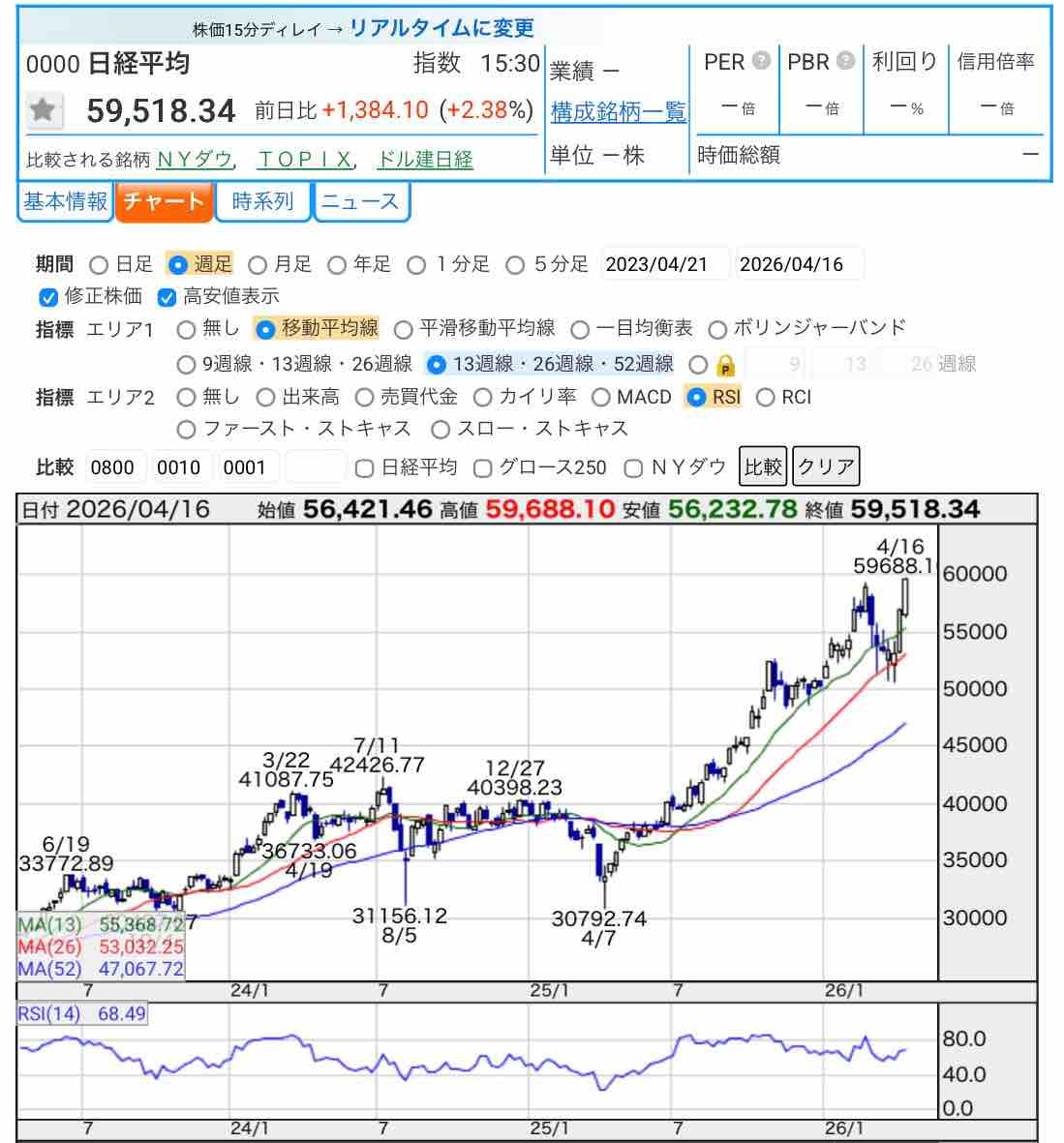Viewport: 1064px width, 1143px height.
Task: Click the premium lock icon
Action: [x=725, y=365]
